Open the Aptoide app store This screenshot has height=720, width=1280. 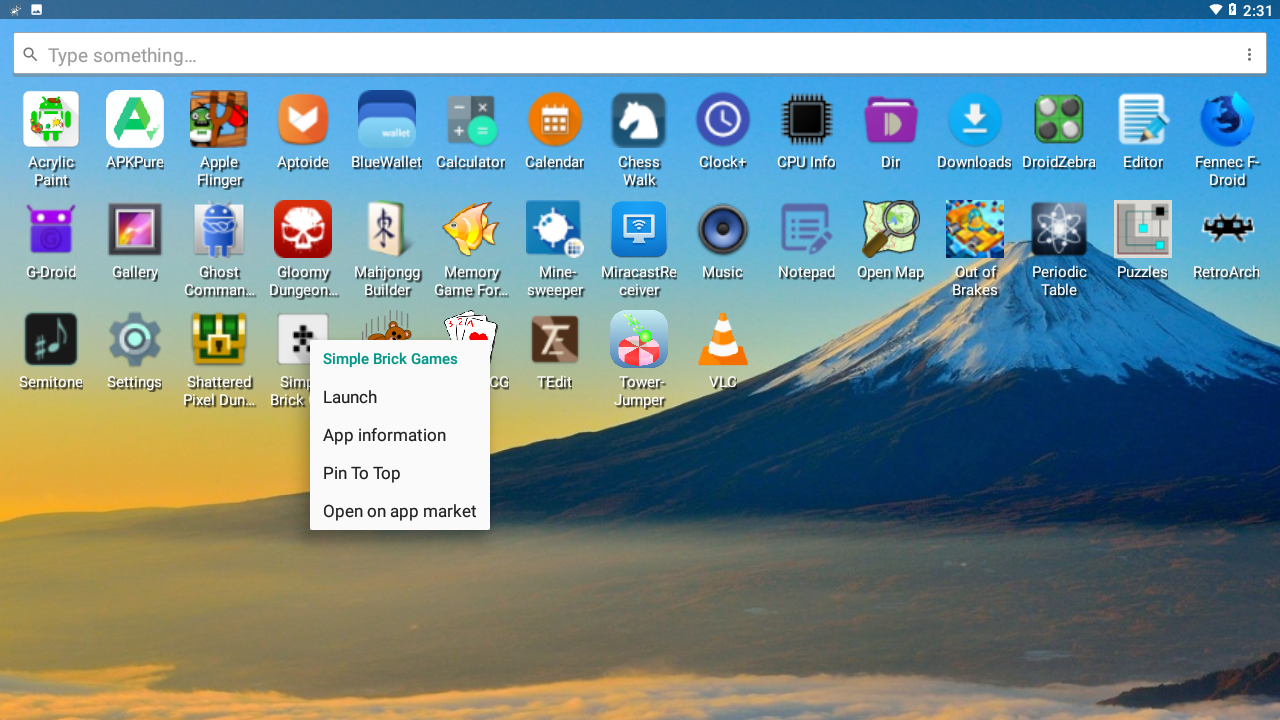tap(303, 120)
